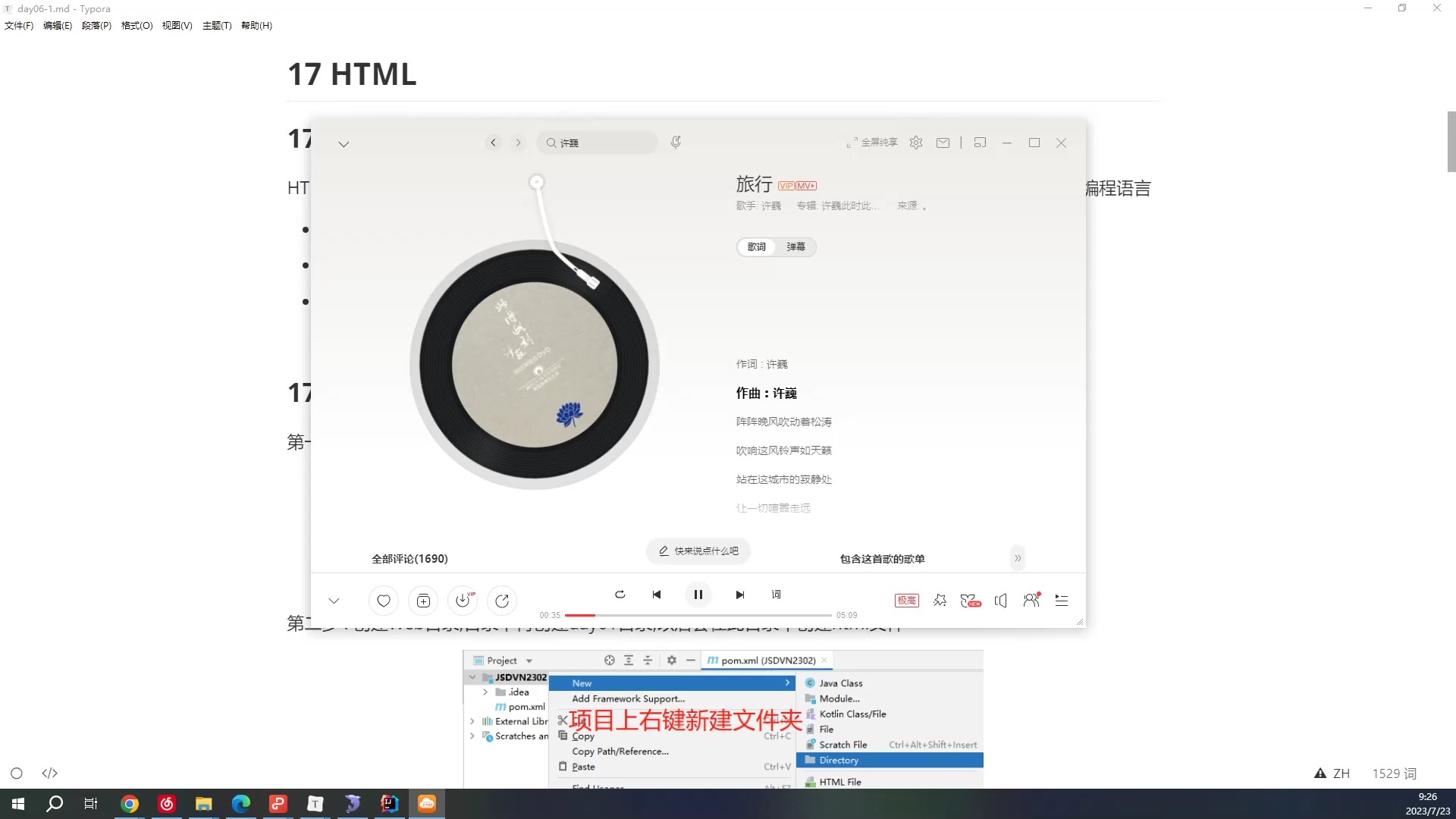
Task: Click the download/add to playlist icon
Action: click(x=464, y=601)
